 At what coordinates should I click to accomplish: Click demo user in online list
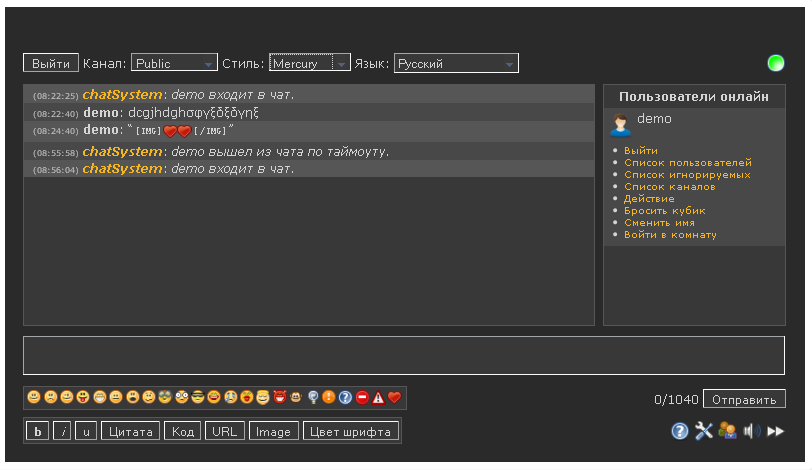[x=654, y=119]
